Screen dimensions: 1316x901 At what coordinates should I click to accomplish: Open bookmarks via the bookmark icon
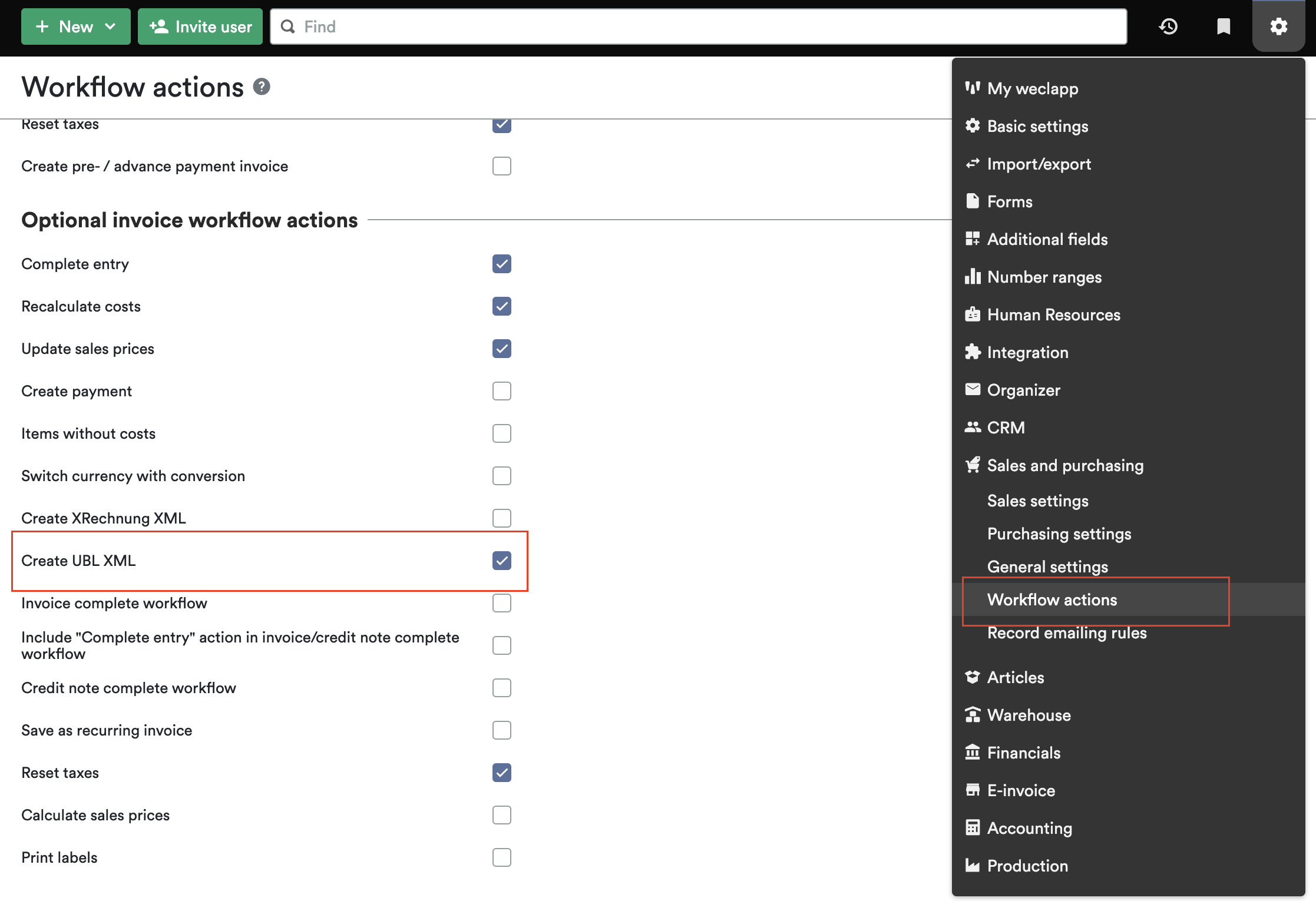[1224, 26]
